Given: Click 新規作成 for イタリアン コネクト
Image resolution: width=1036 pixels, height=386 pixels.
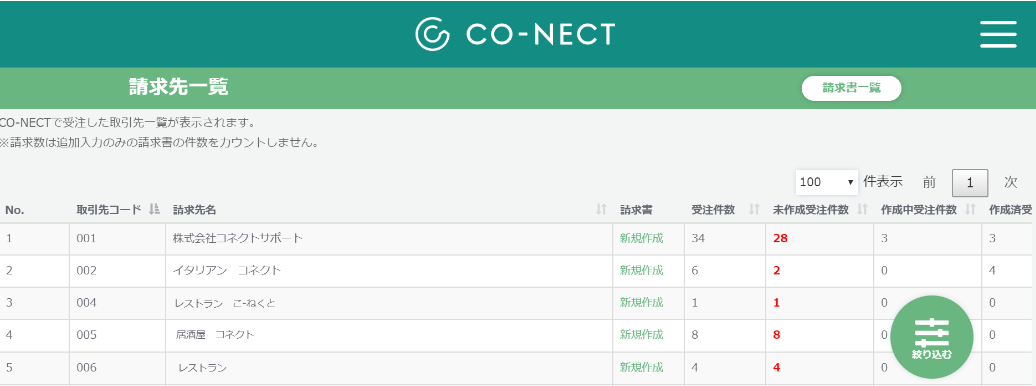Looking at the screenshot, I should [x=642, y=270].
